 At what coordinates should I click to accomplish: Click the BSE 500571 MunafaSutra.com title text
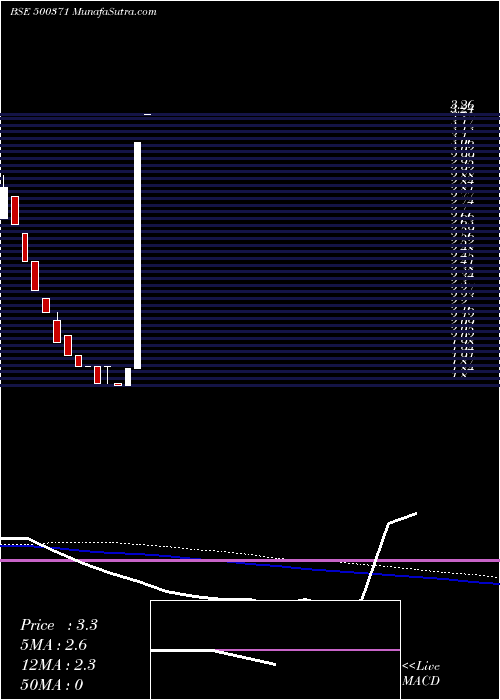tap(83, 12)
